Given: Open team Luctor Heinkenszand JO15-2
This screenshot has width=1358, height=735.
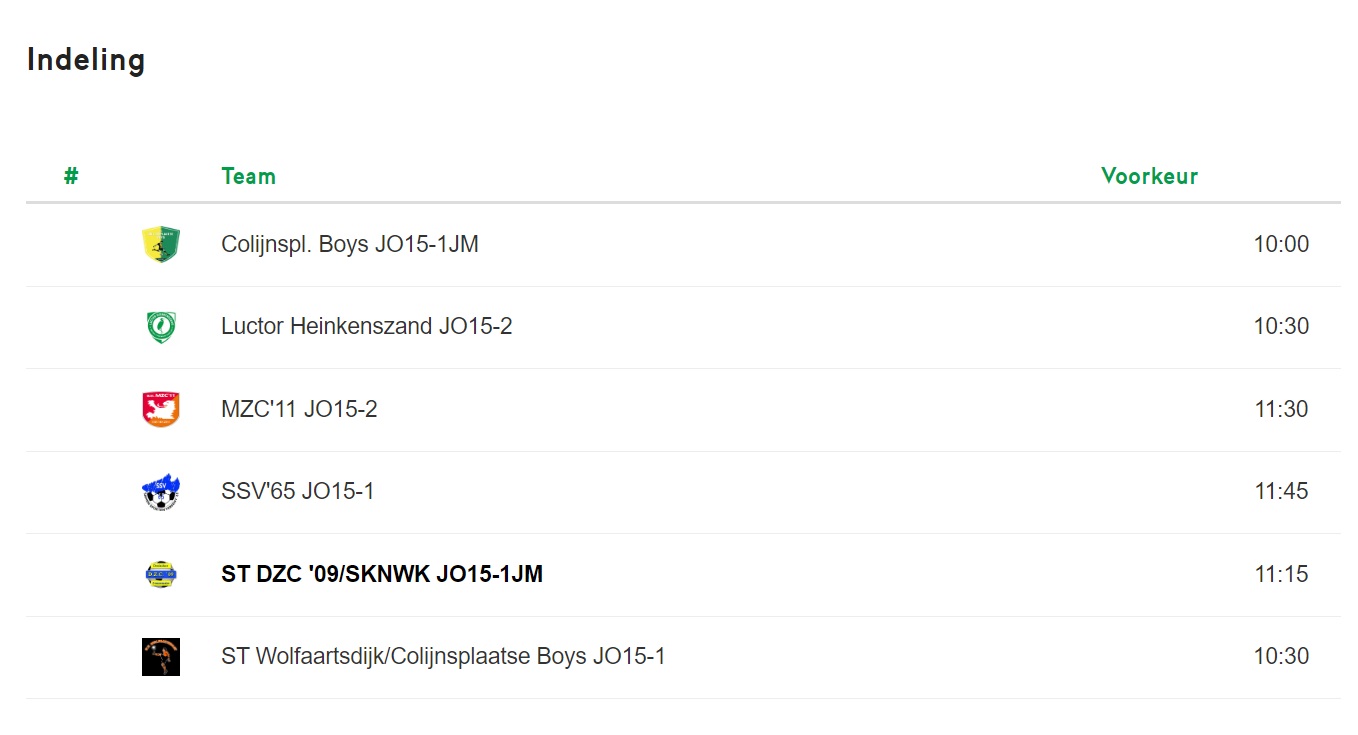Looking at the screenshot, I should (367, 327).
